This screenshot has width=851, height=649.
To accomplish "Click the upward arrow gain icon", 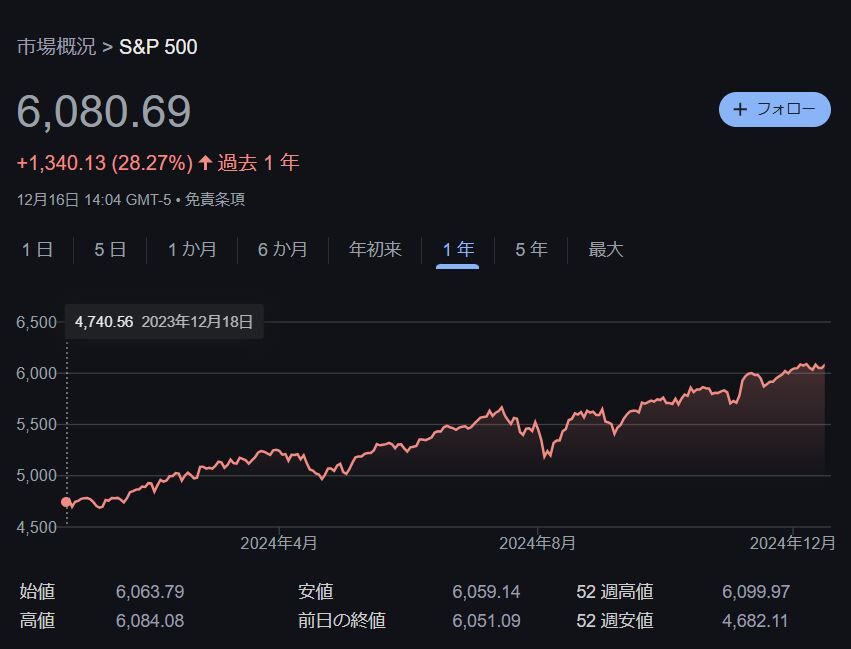I will point(205,163).
